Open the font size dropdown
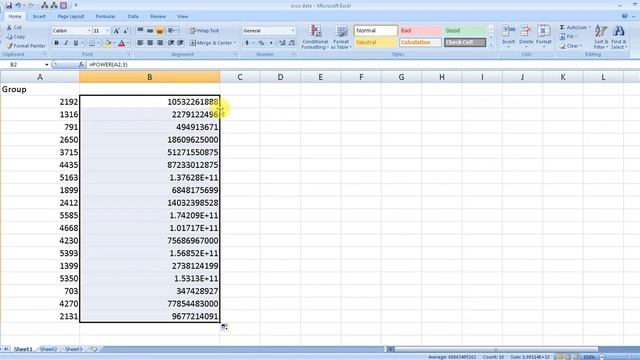This screenshot has height=360, width=640. coord(107,31)
